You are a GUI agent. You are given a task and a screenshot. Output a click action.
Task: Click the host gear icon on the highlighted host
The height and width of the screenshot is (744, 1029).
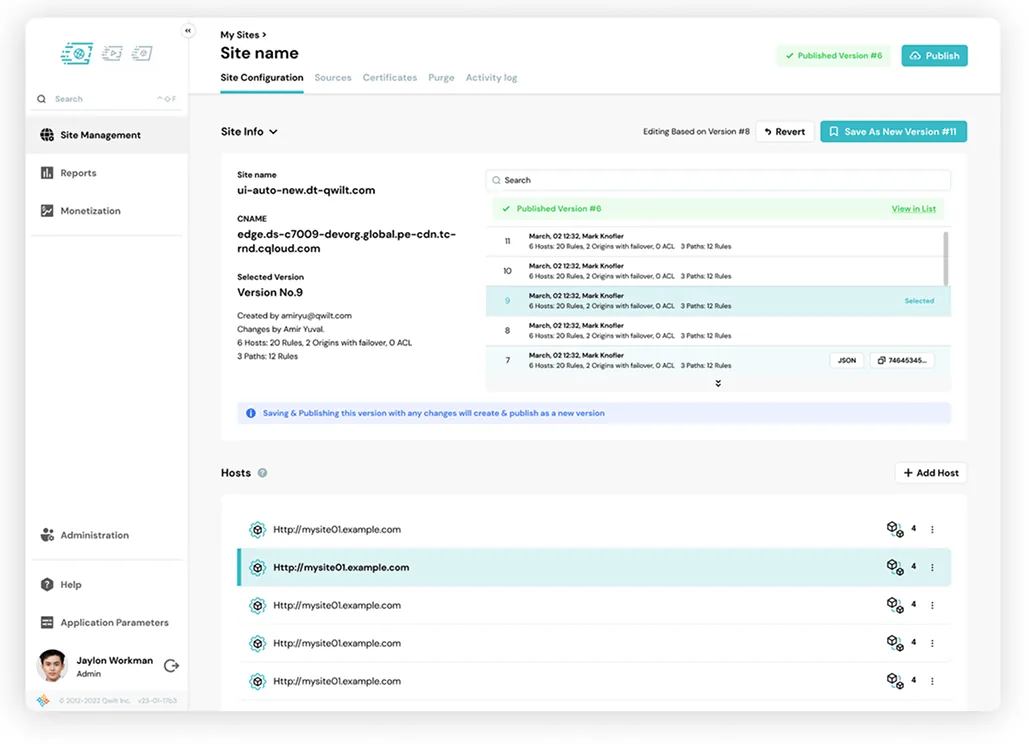(x=257, y=568)
